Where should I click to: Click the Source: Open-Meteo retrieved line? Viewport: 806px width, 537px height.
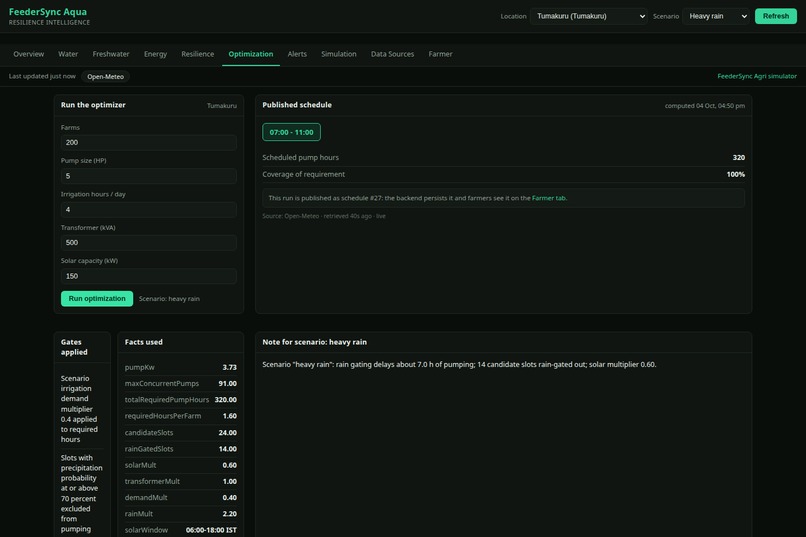[x=324, y=216]
